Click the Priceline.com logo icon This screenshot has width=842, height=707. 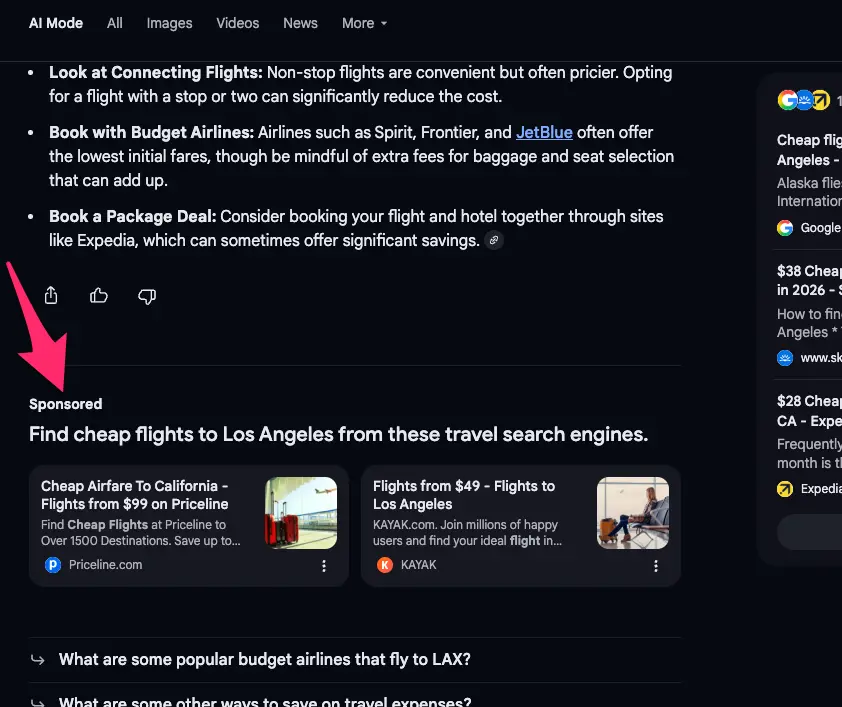[53, 565]
